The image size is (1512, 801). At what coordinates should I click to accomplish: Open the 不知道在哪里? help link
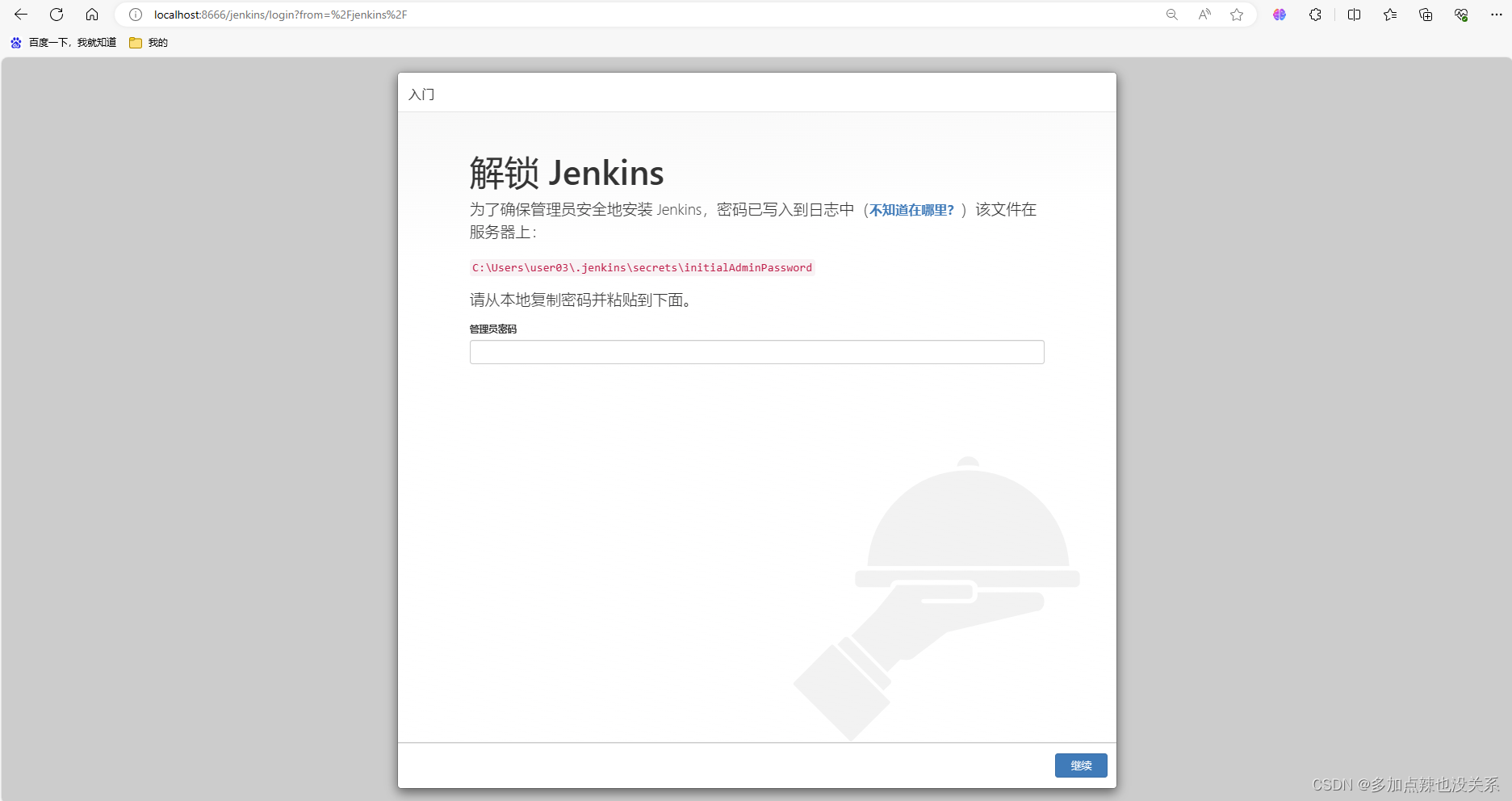pyautogui.click(x=911, y=210)
